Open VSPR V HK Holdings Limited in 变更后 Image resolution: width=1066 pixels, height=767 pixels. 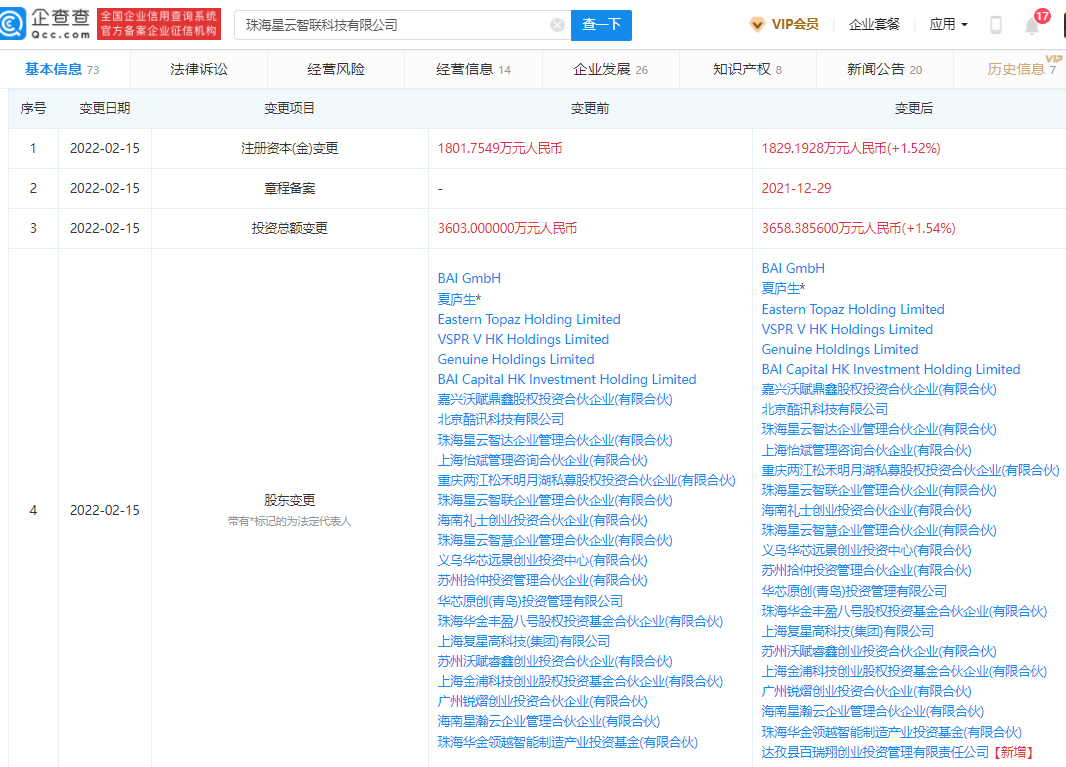(x=847, y=329)
